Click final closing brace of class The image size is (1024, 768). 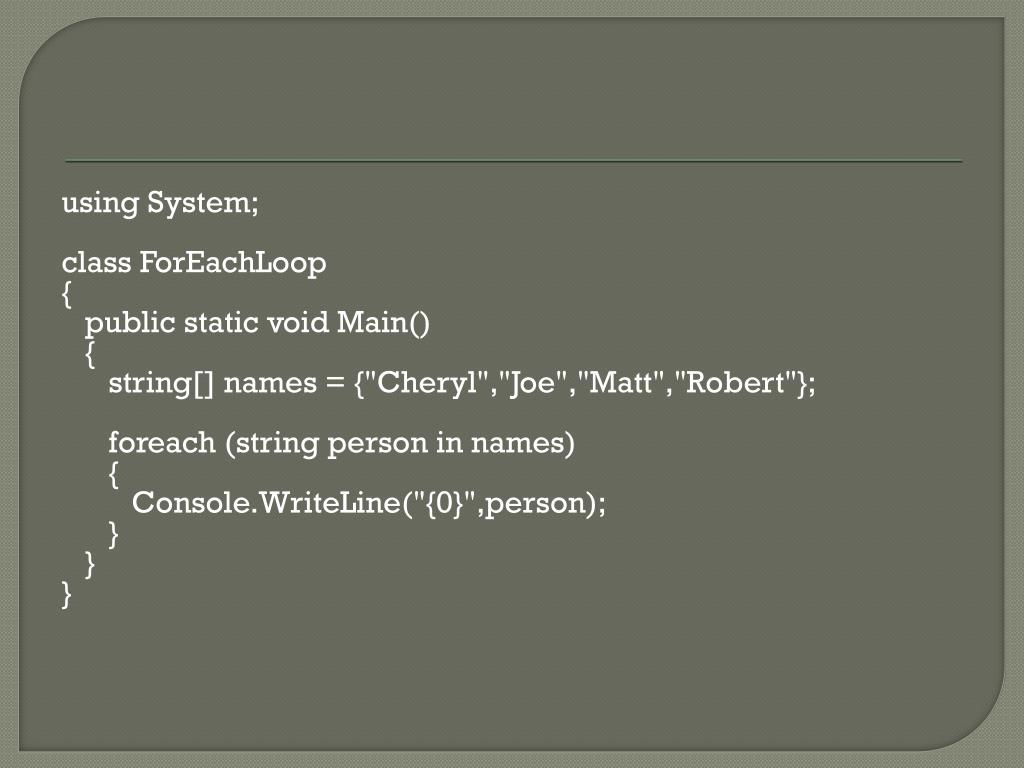66,594
